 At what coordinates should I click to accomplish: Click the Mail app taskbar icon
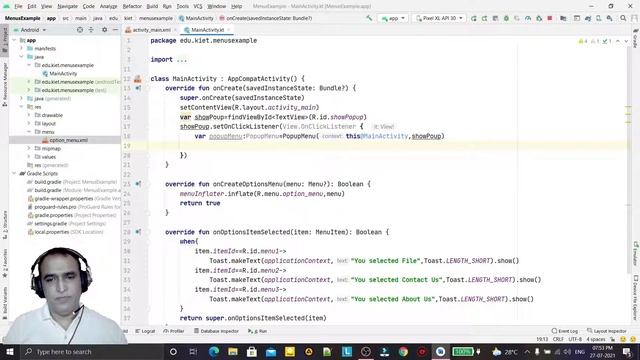click(271, 351)
